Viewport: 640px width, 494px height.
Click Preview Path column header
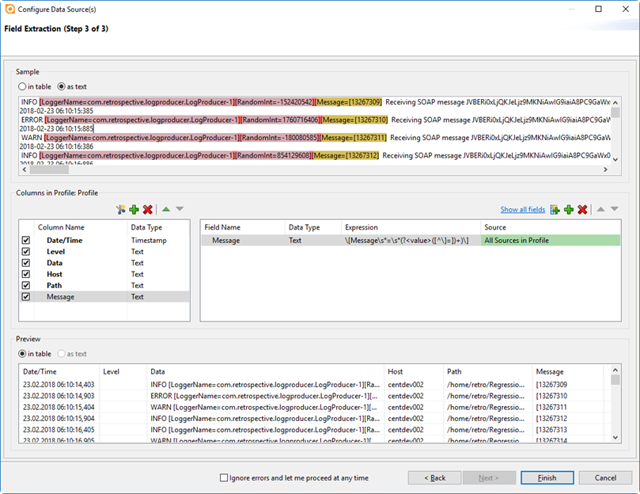click(x=488, y=372)
